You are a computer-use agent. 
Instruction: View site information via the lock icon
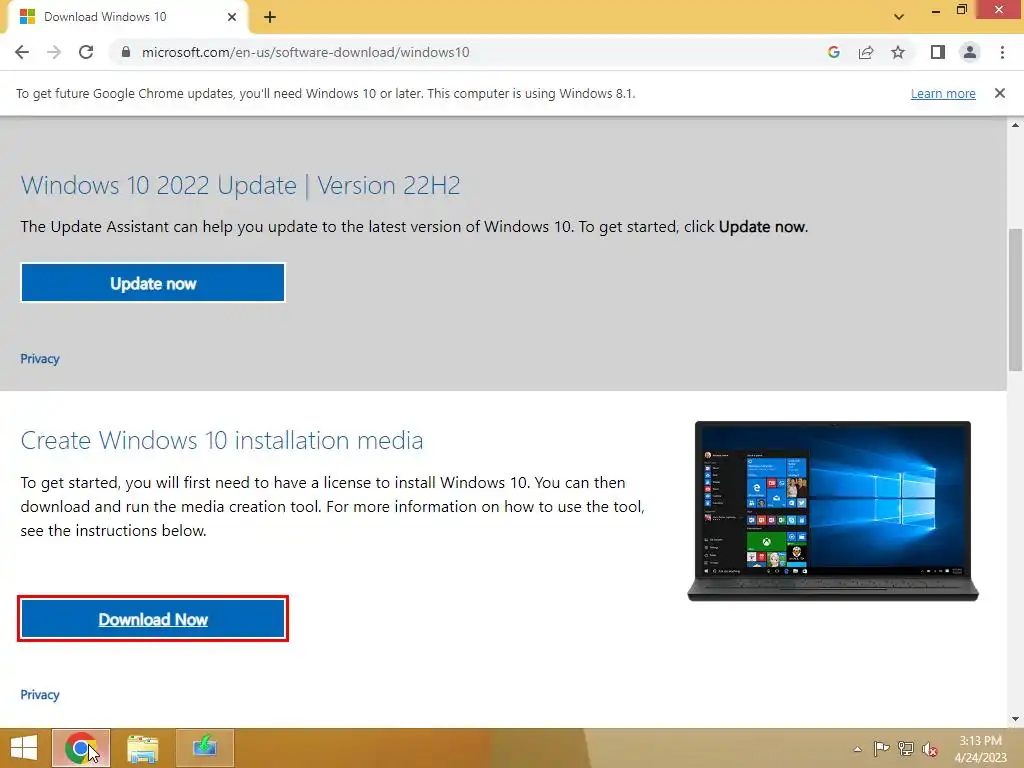click(x=125, y=52)
